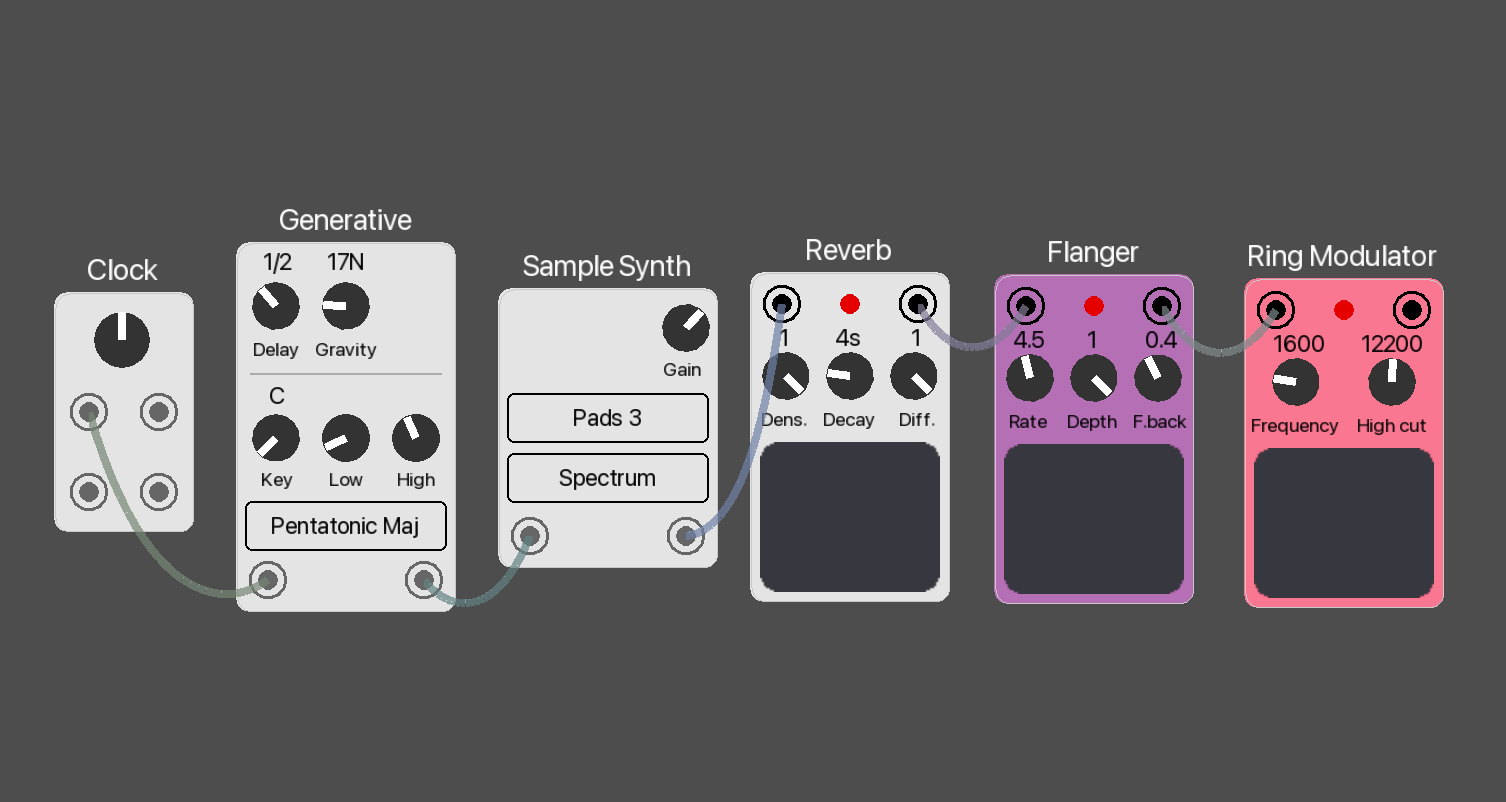Click the Ring Modulator Frequency knob
1506x802 pixels.
[x=1295, y=382]
